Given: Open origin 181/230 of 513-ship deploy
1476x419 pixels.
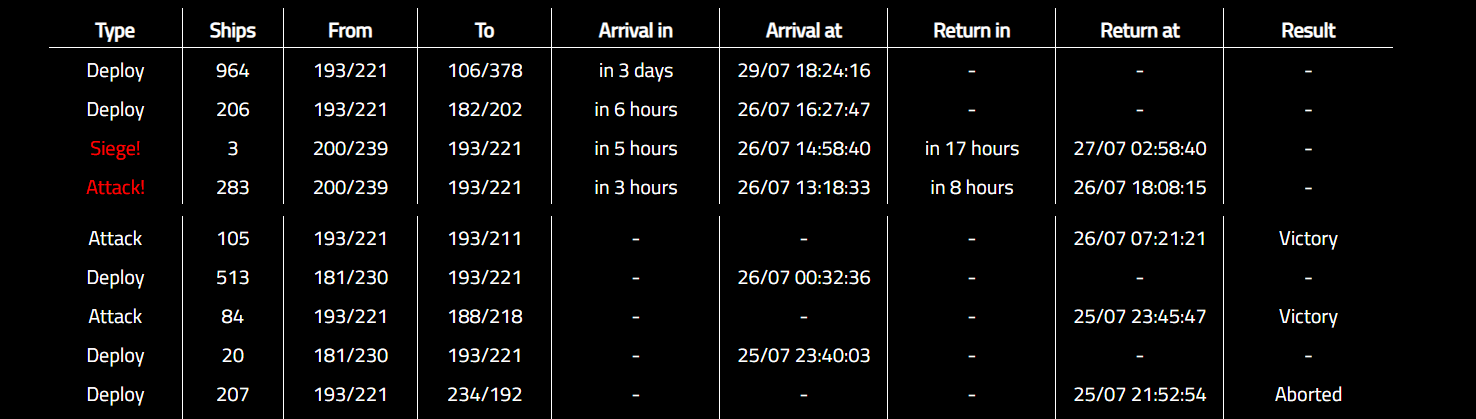Looking at the screenshot, I should pos(350,278).
